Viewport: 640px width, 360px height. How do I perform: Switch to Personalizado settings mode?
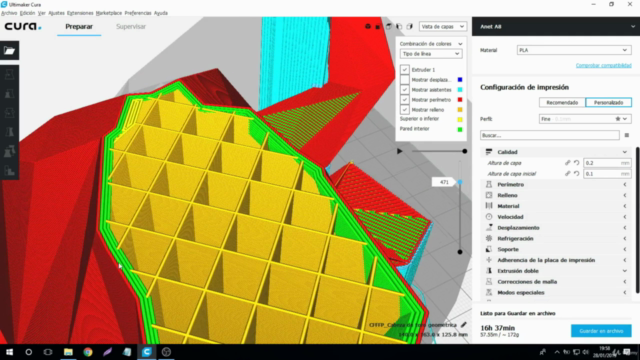[608, 102]
